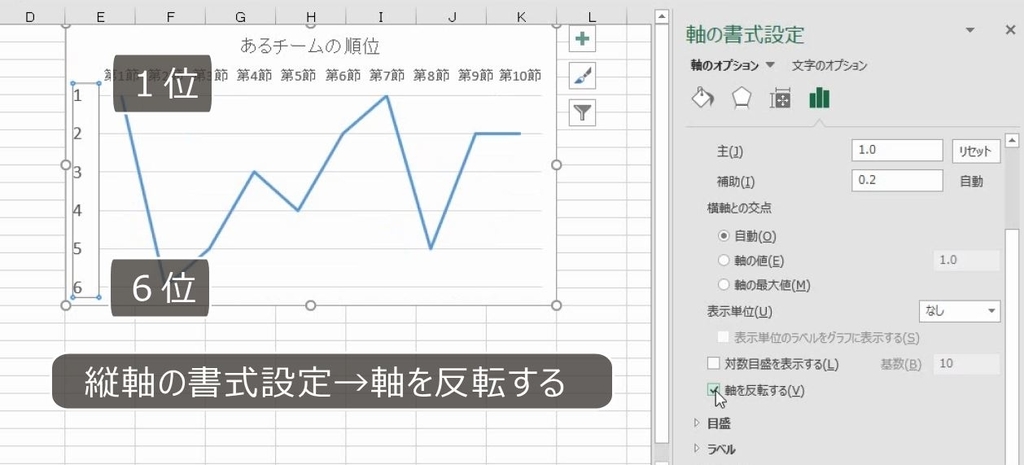The width and height of the screenshot is (1024, 465).
Task: Toggle the 対数目盛を表示する checkbox
Action: pos(713,363)
